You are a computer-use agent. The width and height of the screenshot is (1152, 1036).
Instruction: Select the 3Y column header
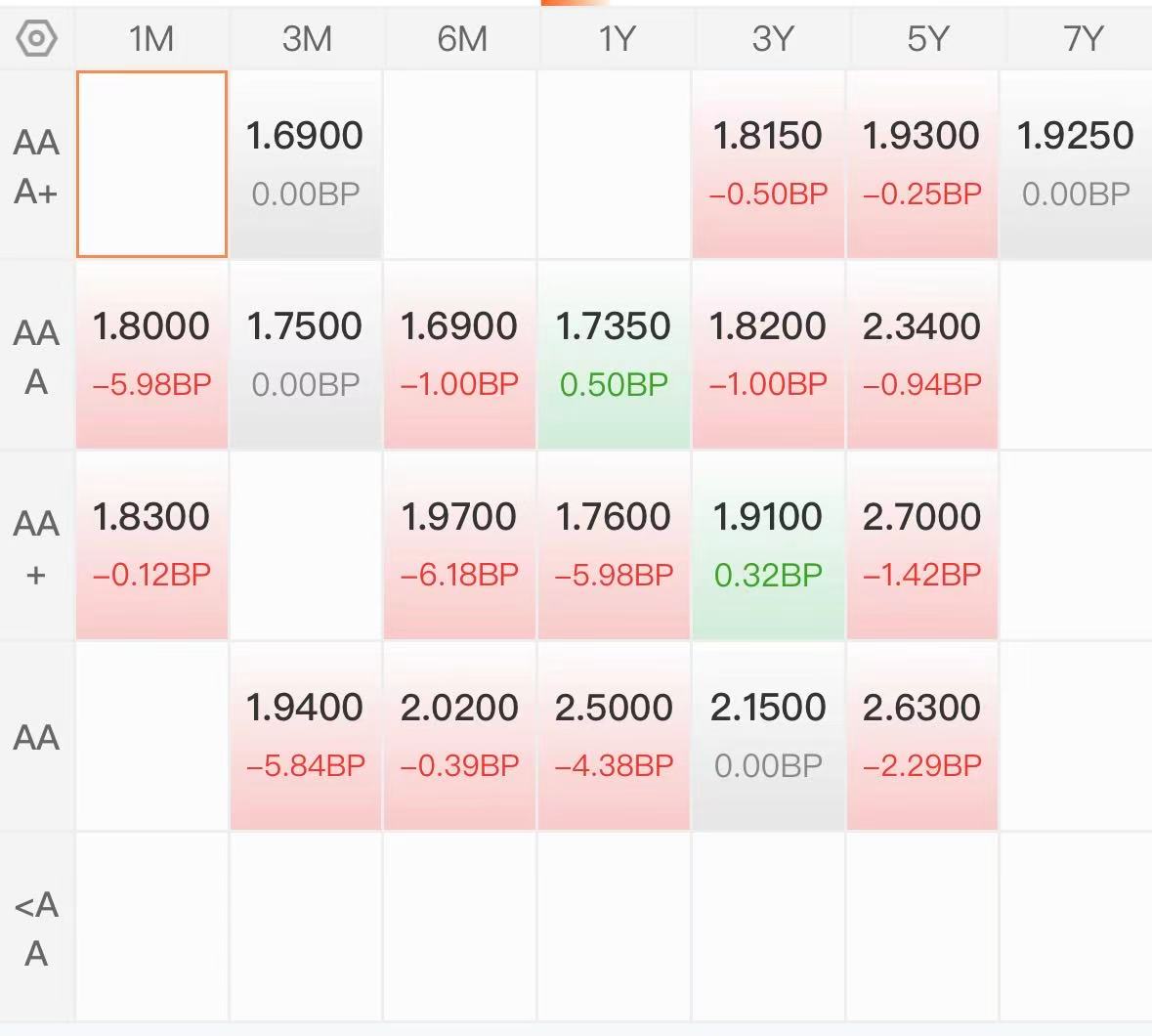(772, 38)
